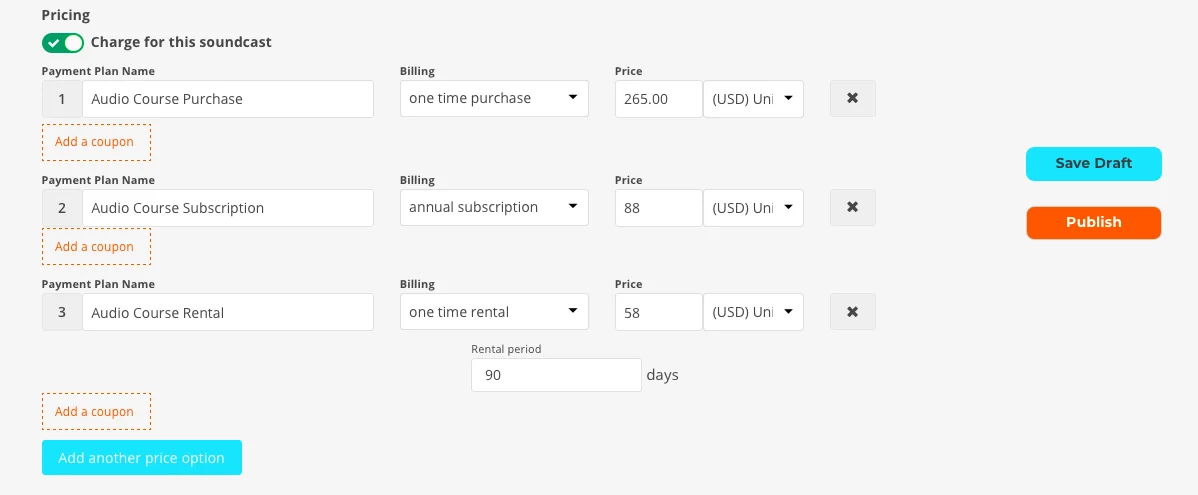
Task: Edit the Audio Course Rental name field
Action: tap(228, 312)
